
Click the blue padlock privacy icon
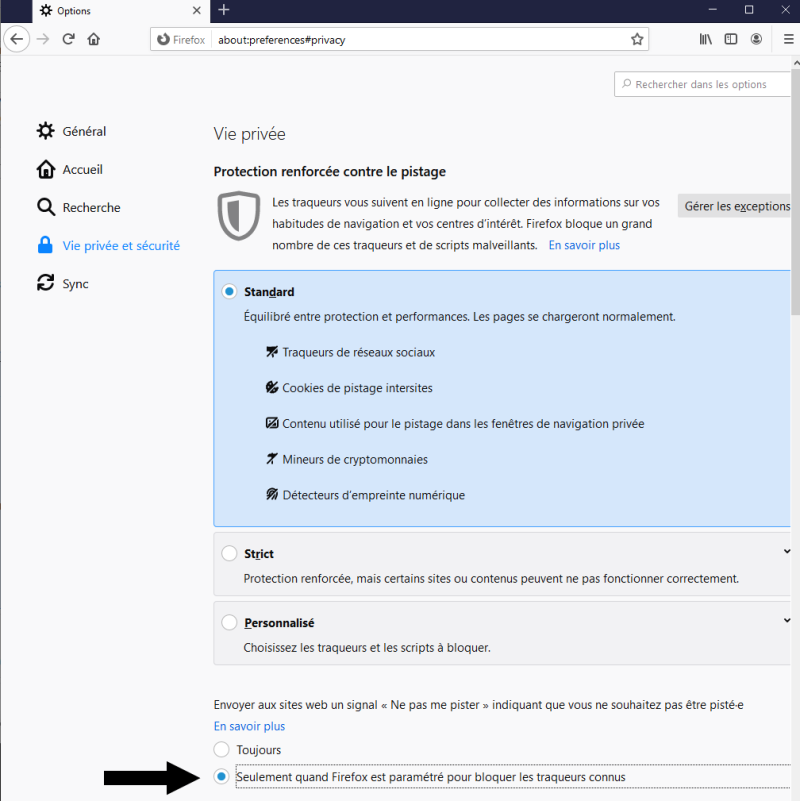tap(45, 245)
